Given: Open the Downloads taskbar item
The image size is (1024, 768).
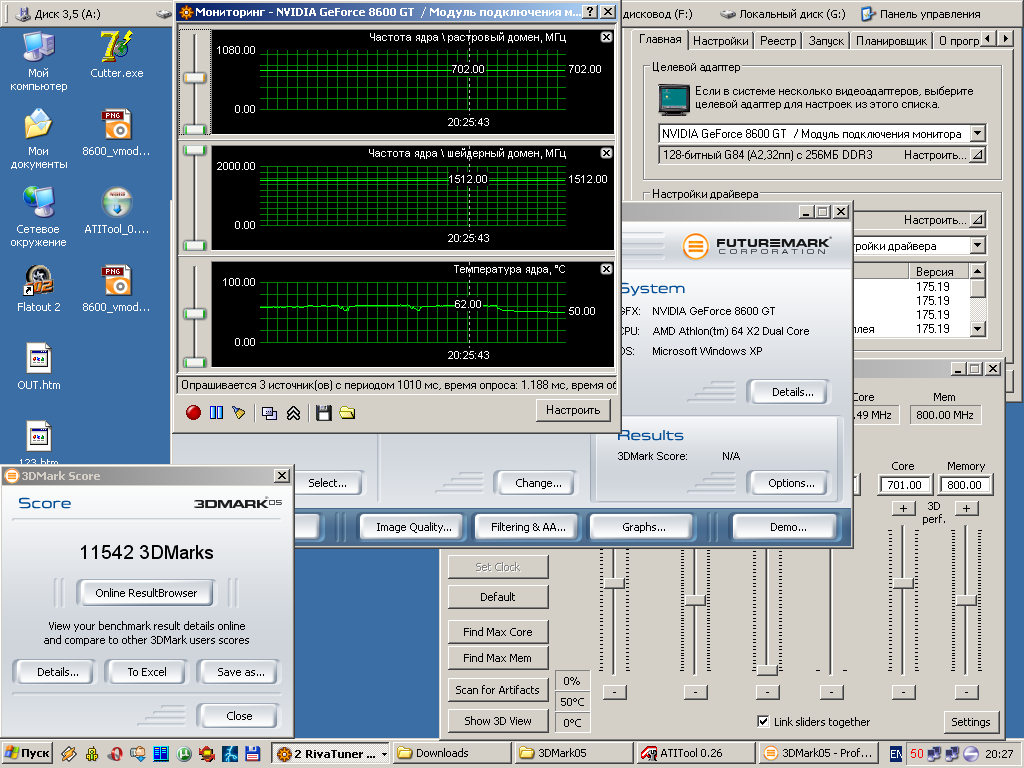Looking at the screenshot, I should pos(451,754).
